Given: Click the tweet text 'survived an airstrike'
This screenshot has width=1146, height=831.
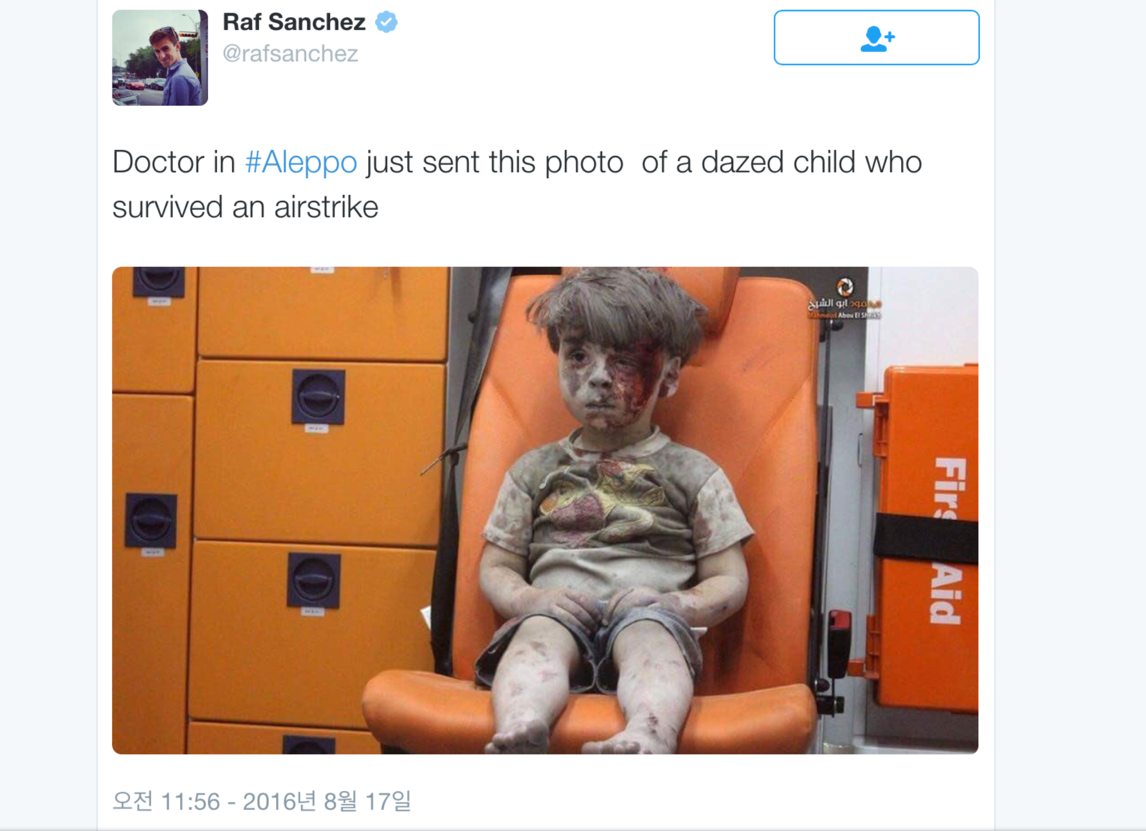Looking at the screenshot, I should pos(246,208).
